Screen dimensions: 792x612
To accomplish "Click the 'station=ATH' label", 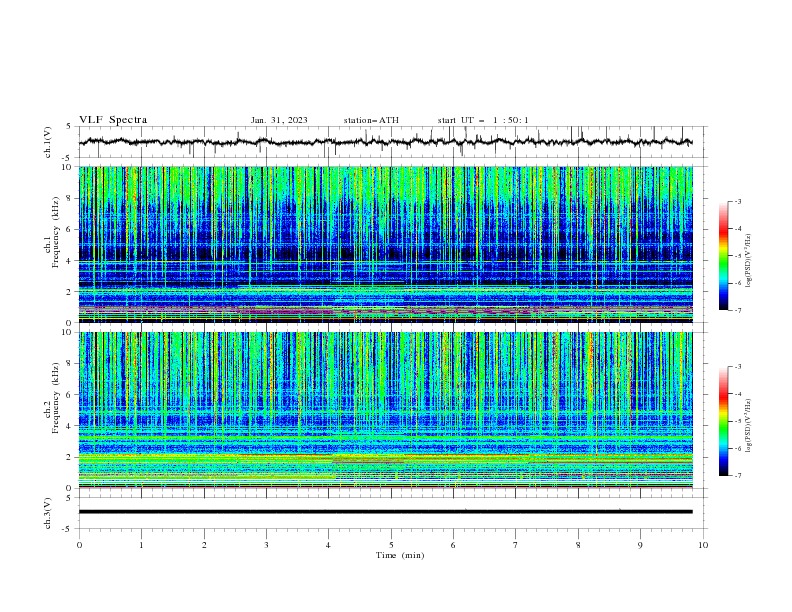I will pos(371,120).
